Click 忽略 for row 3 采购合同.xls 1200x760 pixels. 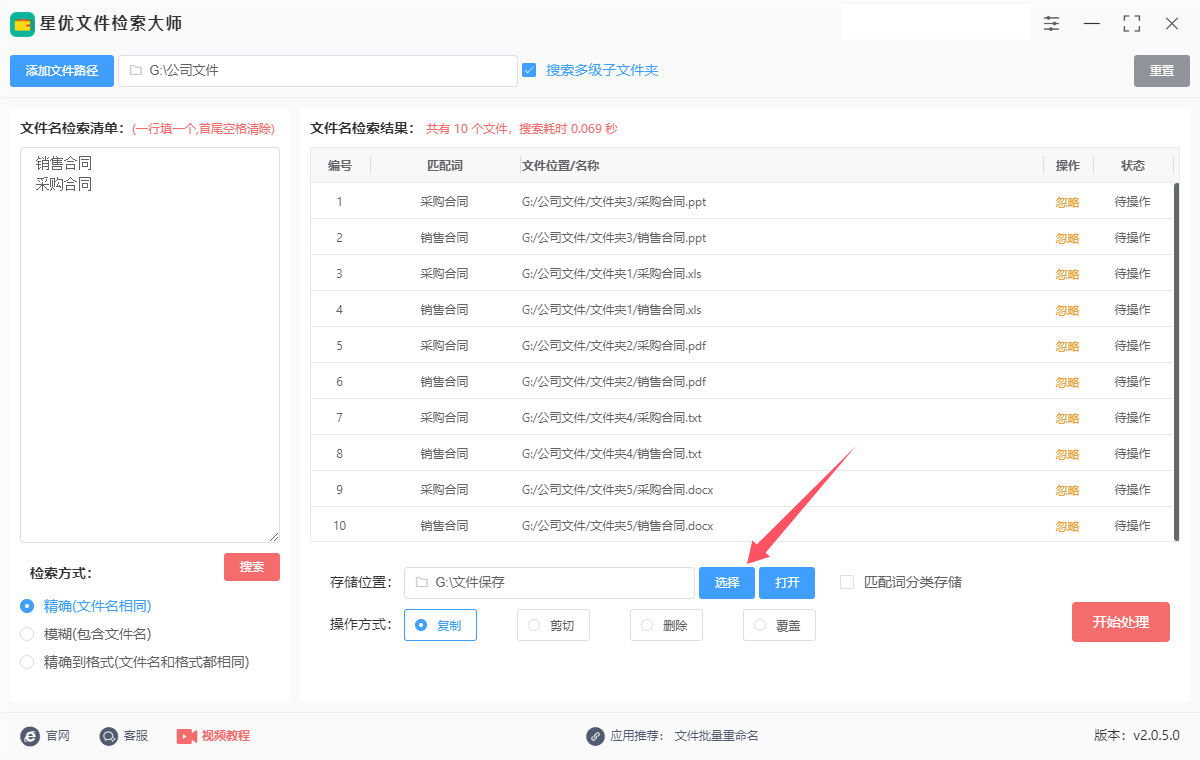1067,274
